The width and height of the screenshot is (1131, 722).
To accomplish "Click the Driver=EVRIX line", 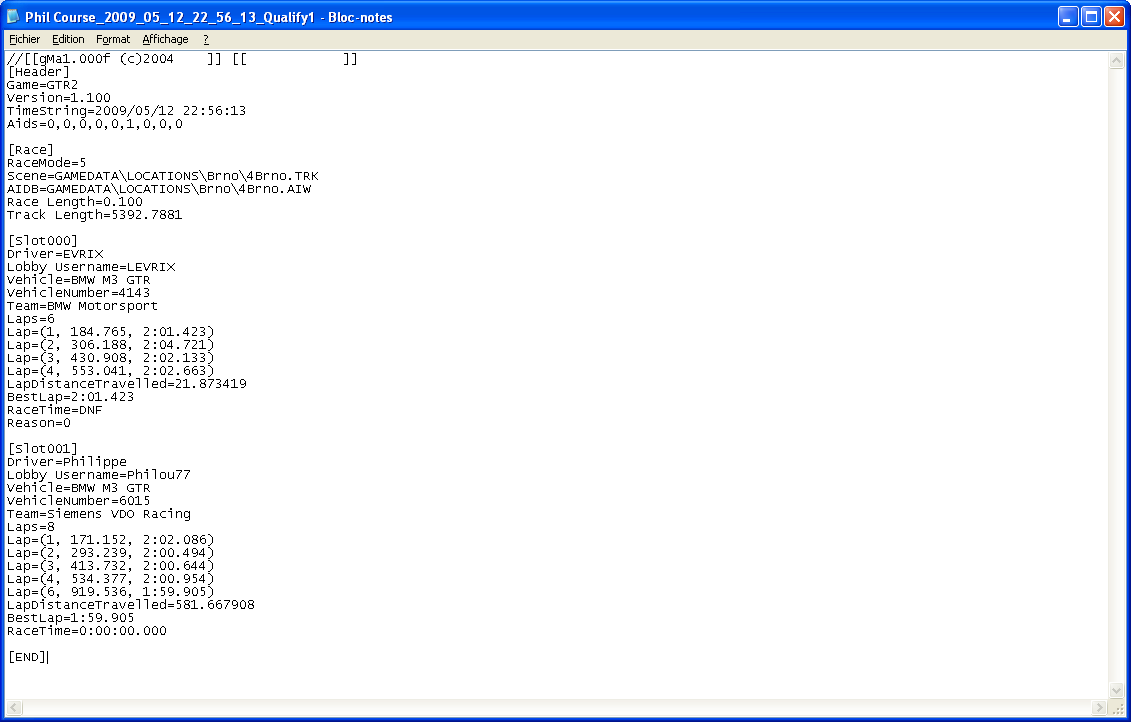I will pos(55,254).
